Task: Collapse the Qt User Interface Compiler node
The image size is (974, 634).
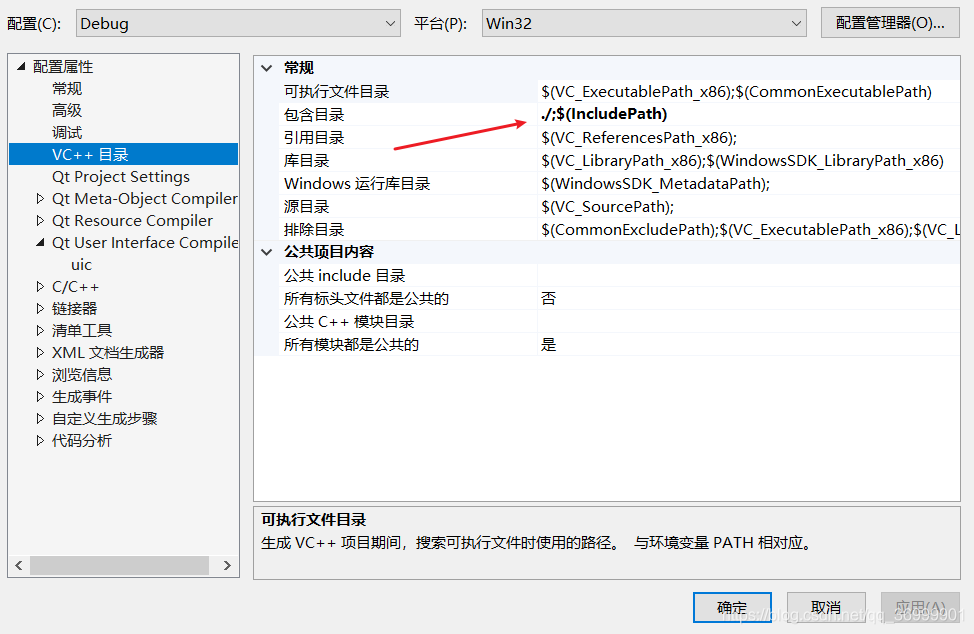Action: 40,243
